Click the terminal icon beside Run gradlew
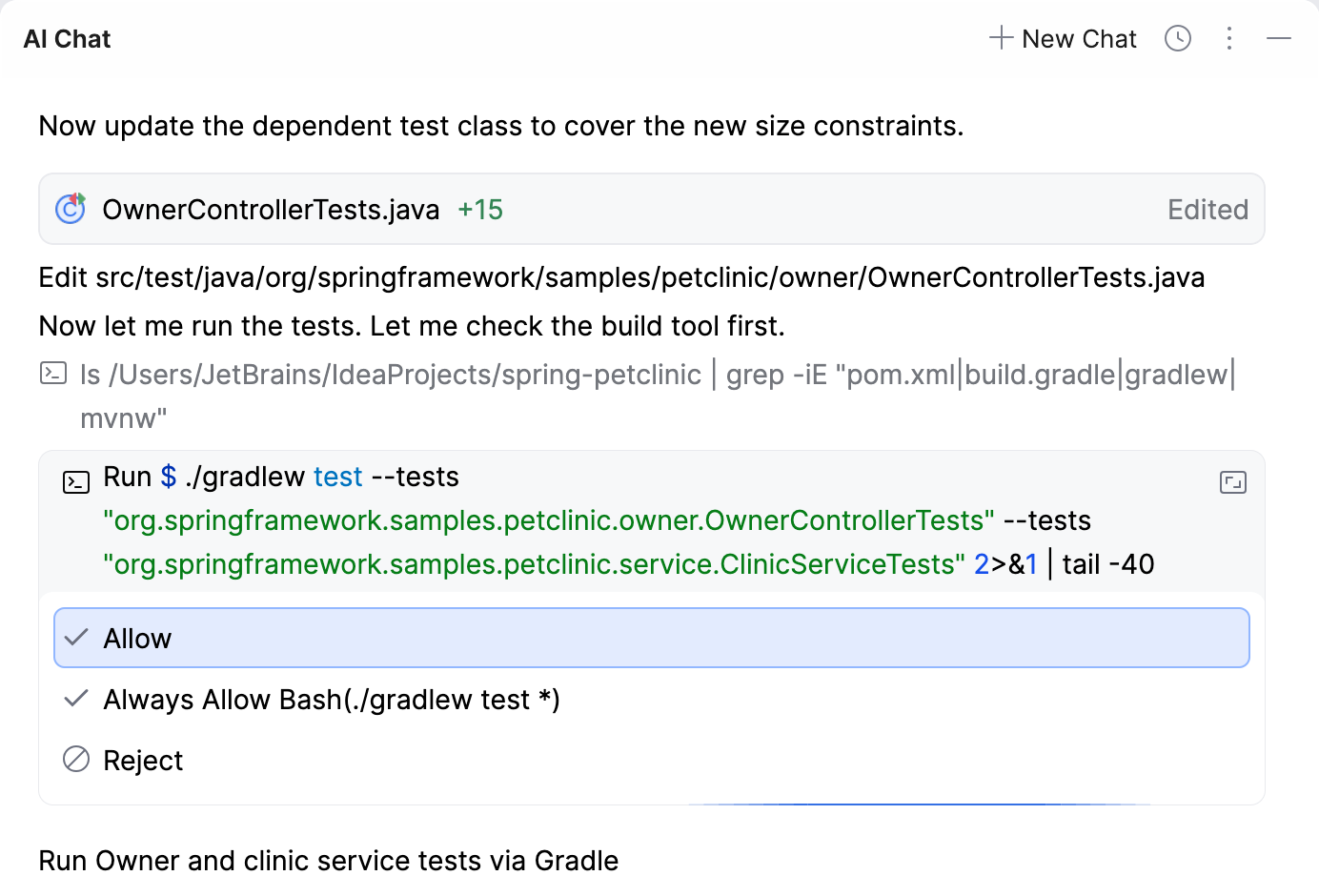1319x896 pixels. [x=76, y=481]
